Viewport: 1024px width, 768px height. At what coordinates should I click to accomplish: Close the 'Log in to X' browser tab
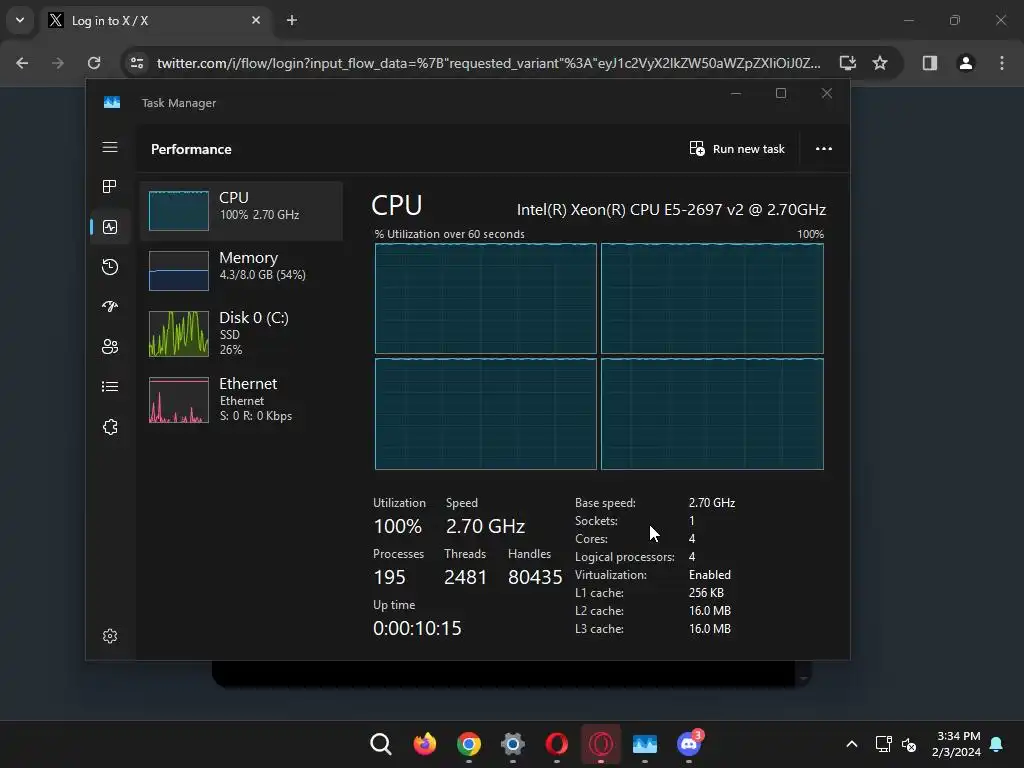click(x=256, y=20)
